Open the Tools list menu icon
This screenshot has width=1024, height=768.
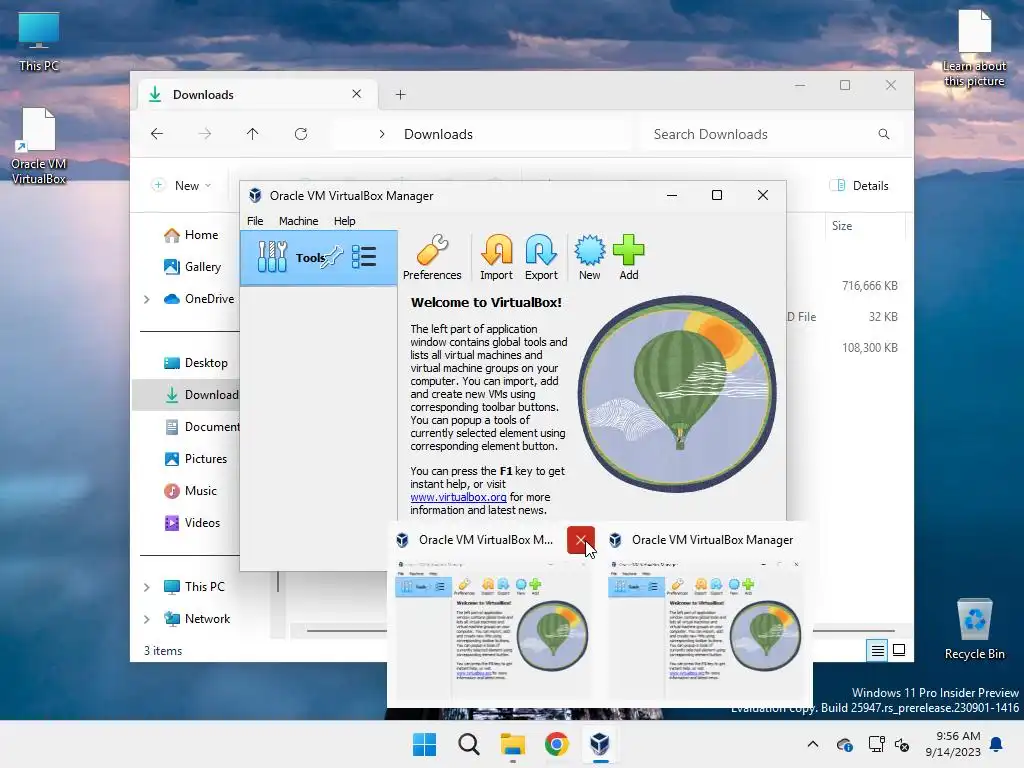pyautogui.click(x=364, y=257)
